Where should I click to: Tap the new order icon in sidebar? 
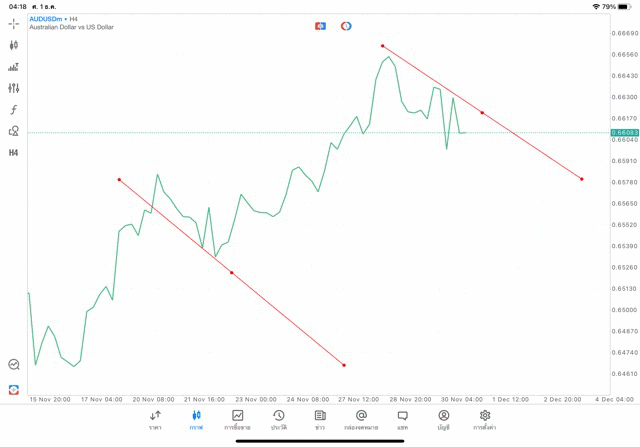[14, 389]
